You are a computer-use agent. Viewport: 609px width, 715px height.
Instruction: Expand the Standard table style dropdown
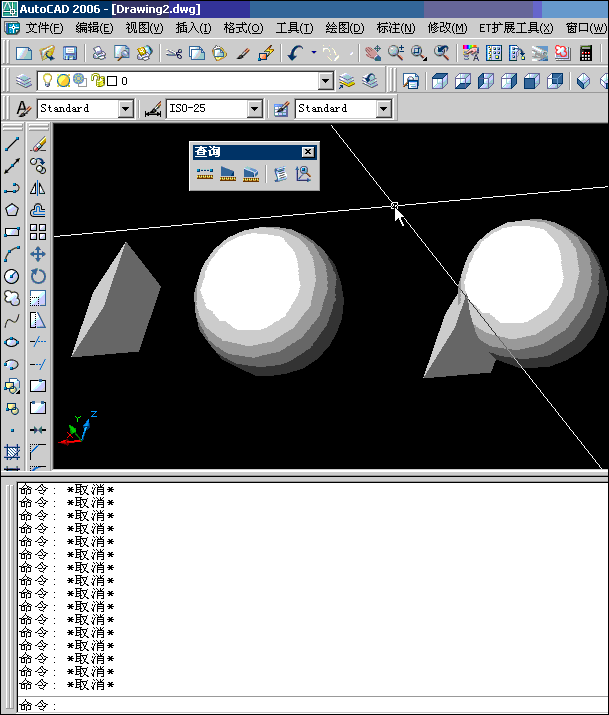point(383,109)
